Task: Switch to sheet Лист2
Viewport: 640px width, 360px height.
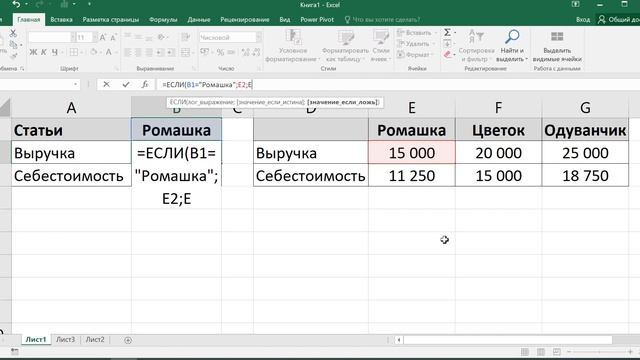Action: pos(95,340)
